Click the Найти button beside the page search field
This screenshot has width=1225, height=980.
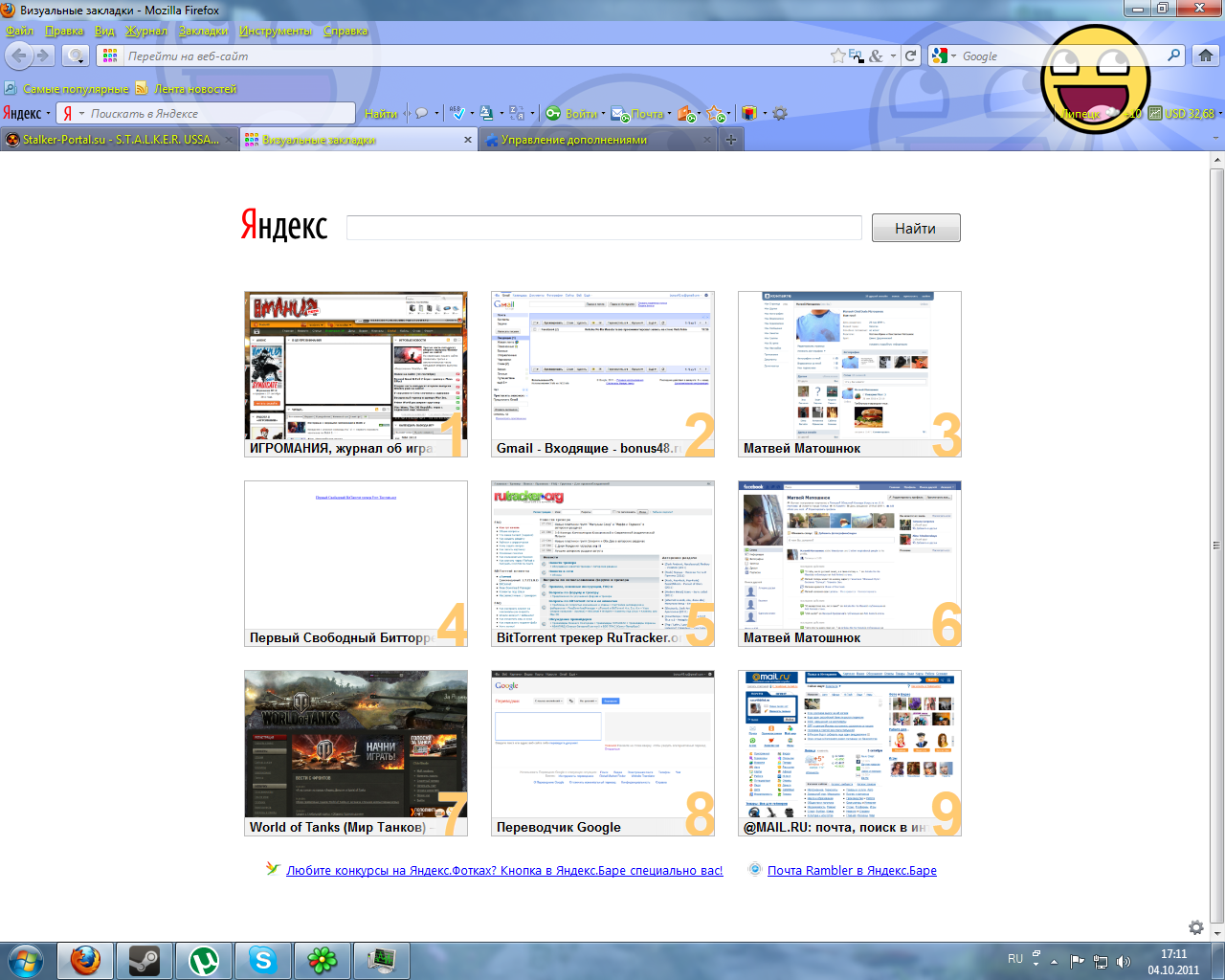[x=916, y=228]
